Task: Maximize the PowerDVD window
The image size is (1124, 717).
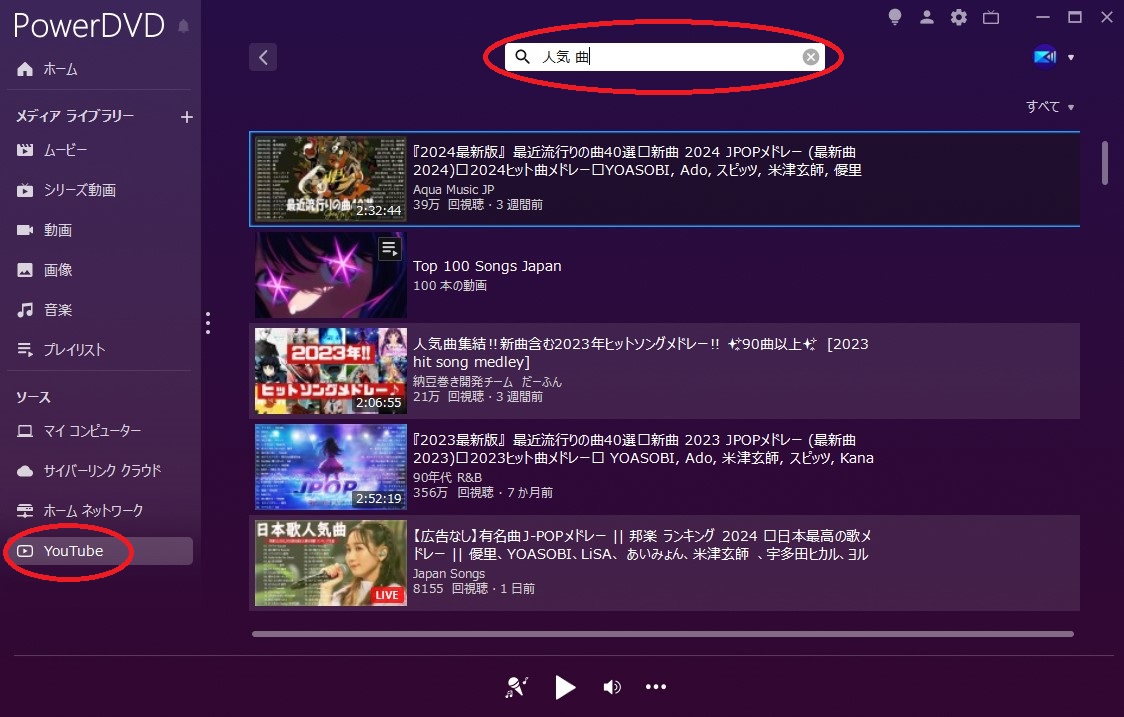Action: 1075,17
